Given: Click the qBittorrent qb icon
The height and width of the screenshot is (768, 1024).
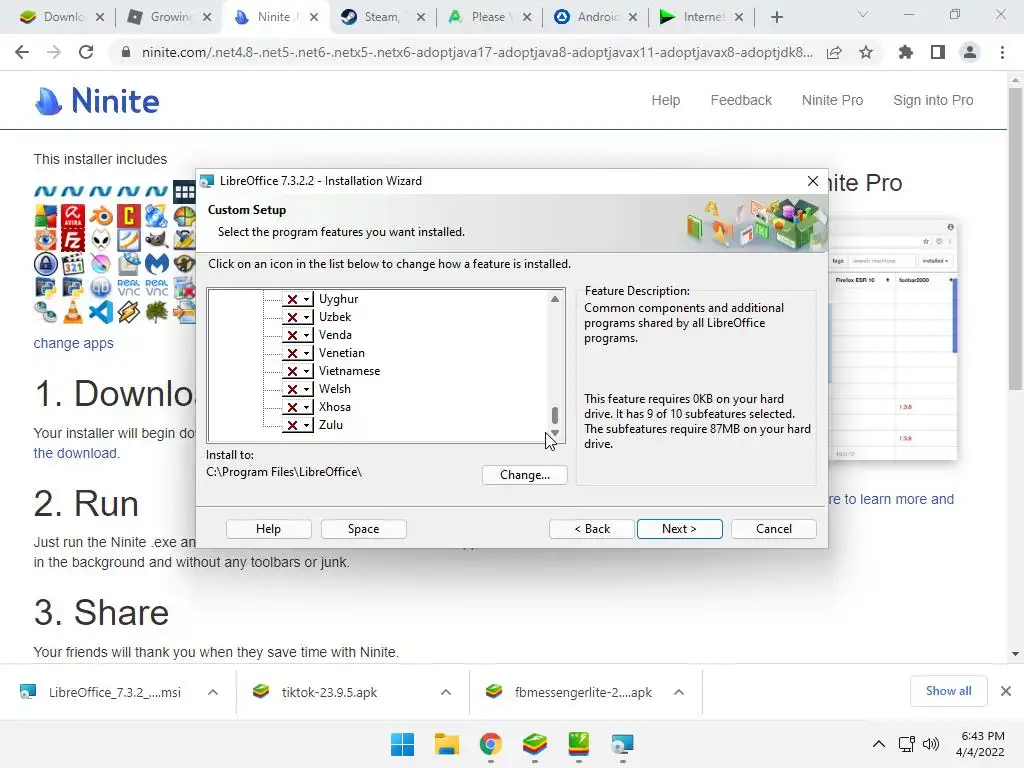Looking at the screenshot, I should (101, 288).
